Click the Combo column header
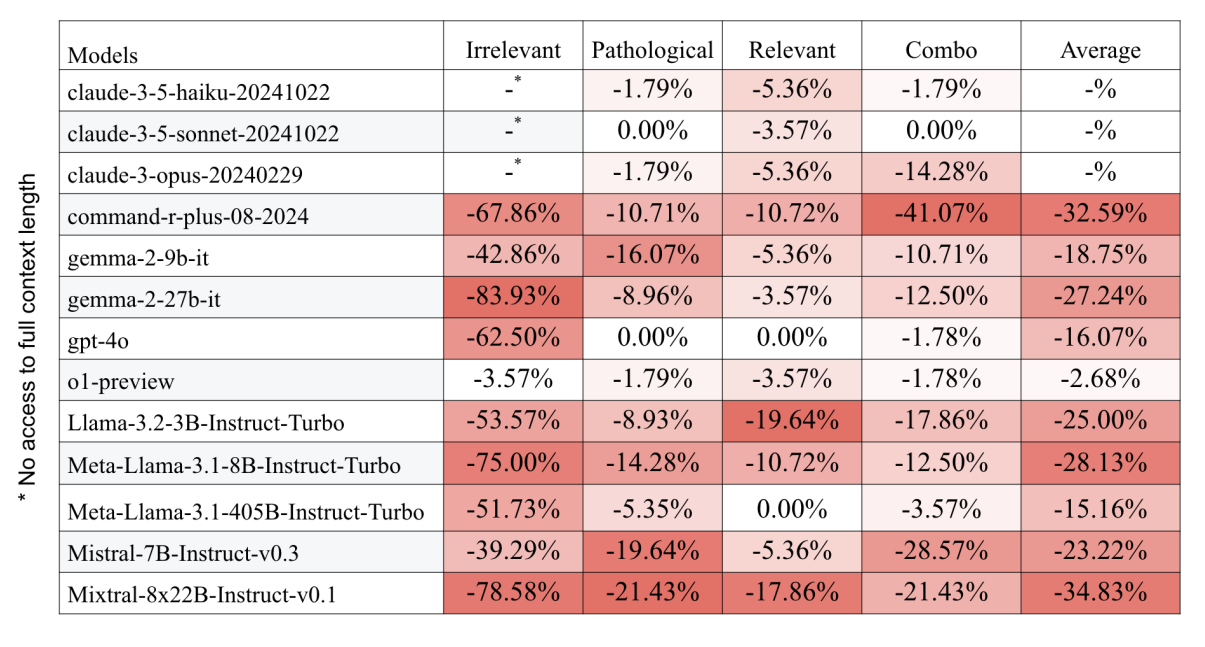 [x=940, y=50]
